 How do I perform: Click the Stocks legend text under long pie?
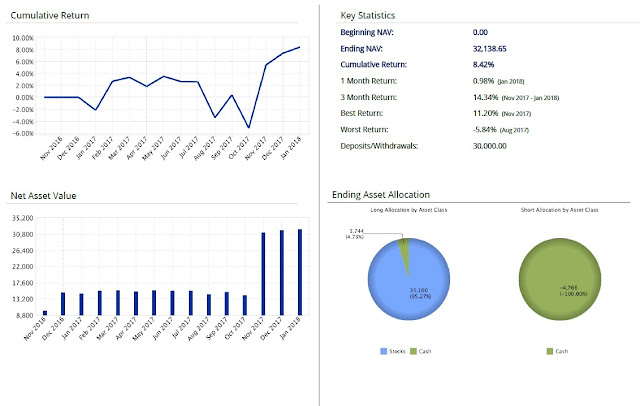pos(397,351)
